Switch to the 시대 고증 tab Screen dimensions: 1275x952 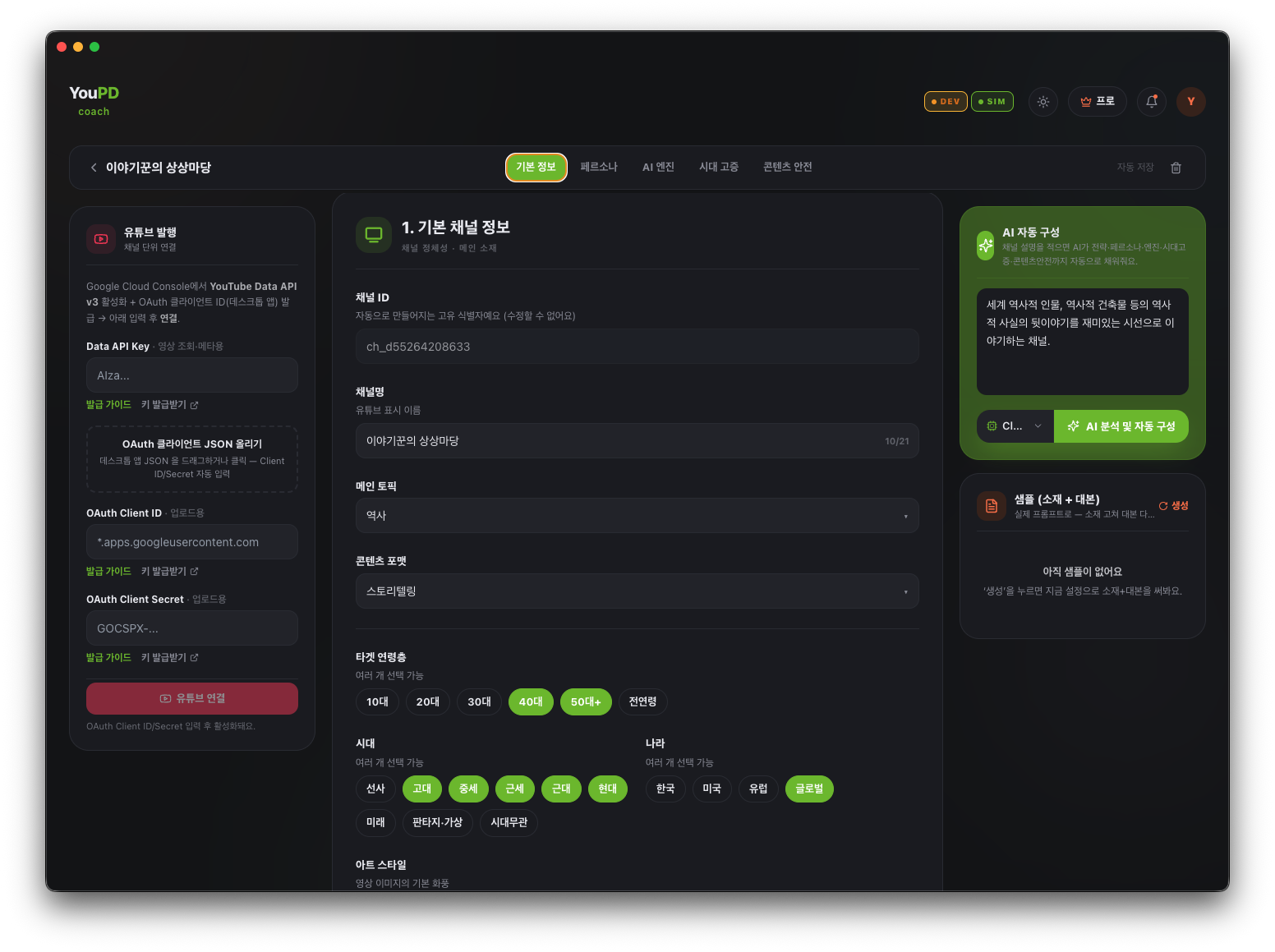(718, 168)
